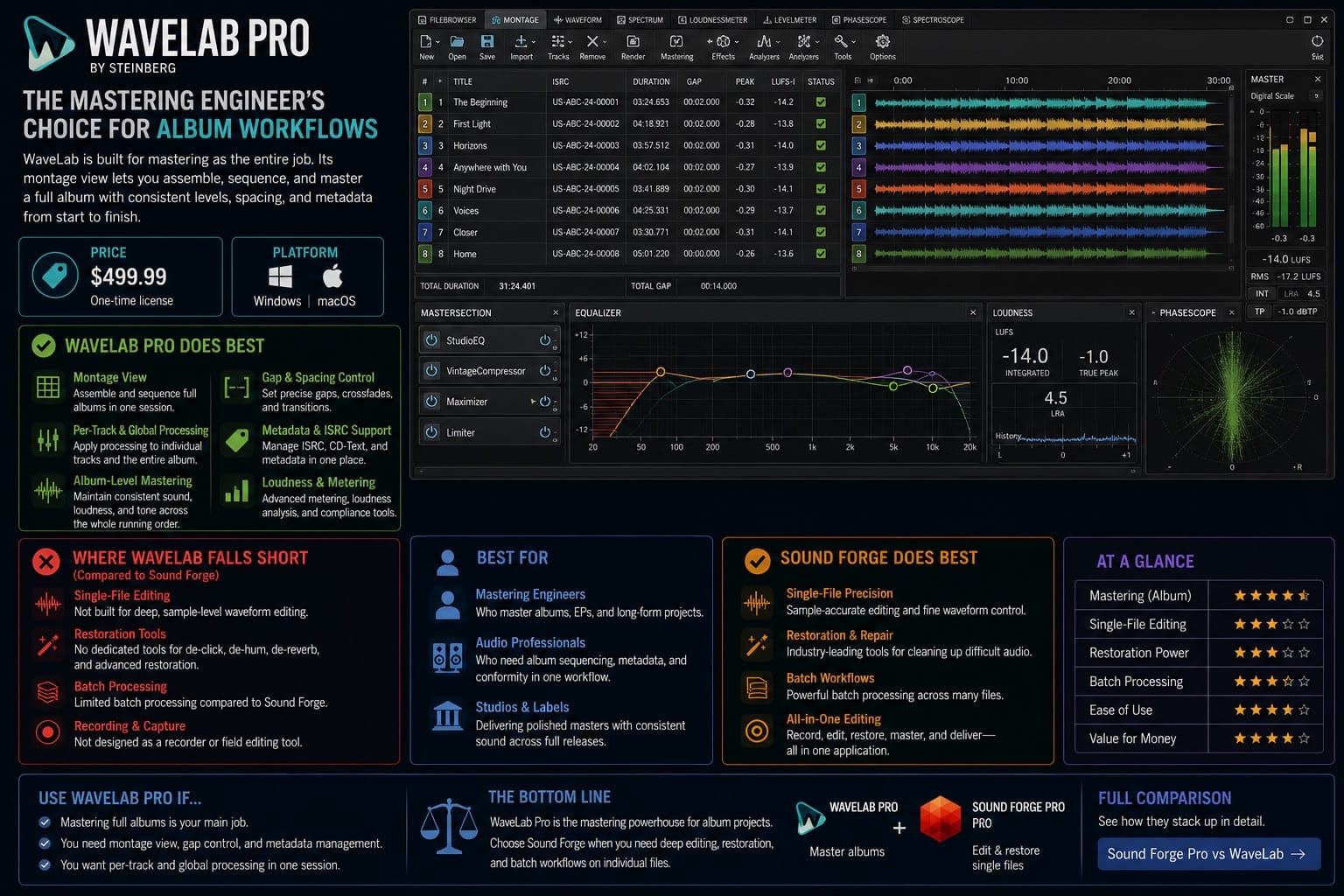Expand the Effects dropdown arrow
Screen dimensions: 1344x896
(737, 42)
